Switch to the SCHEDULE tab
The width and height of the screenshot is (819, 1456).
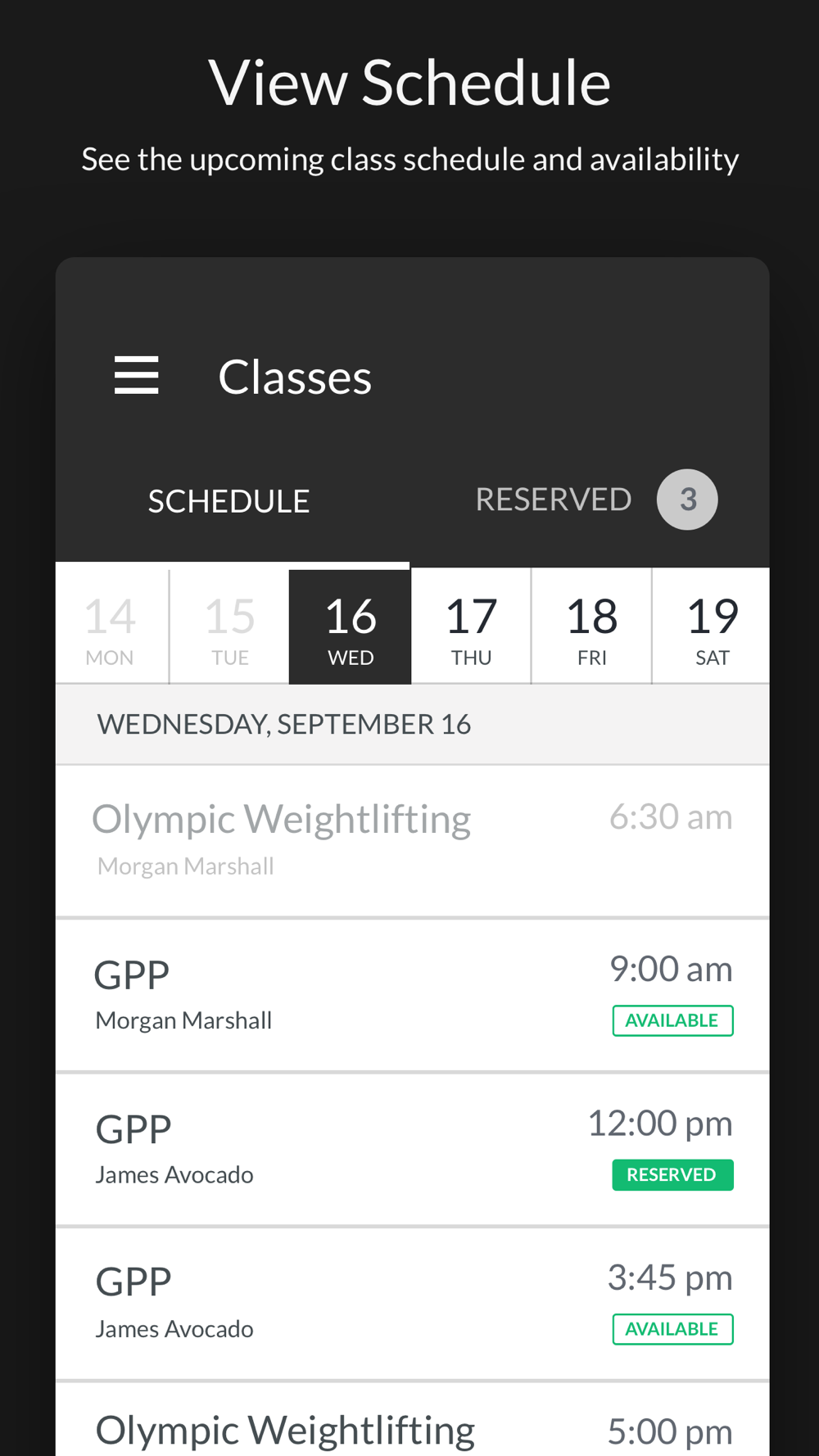pos(229,501)
